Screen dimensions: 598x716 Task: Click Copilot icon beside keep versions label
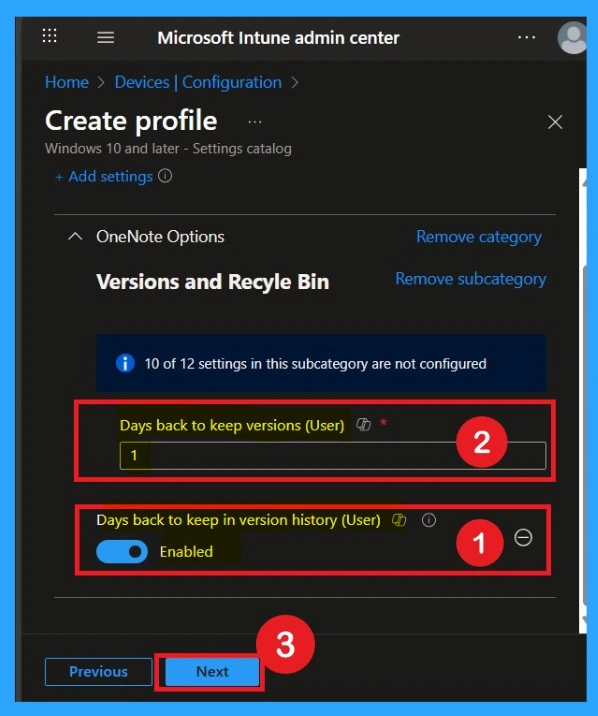point(363,424)
